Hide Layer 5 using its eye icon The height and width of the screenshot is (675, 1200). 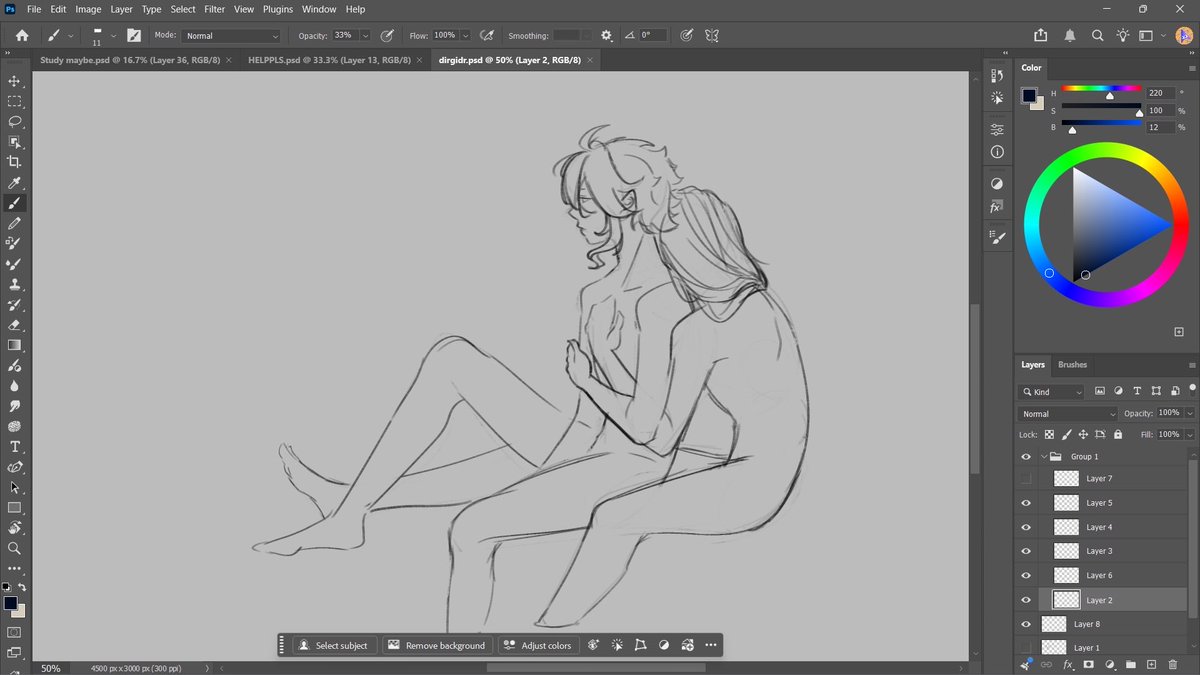[x=1026, y=503]
